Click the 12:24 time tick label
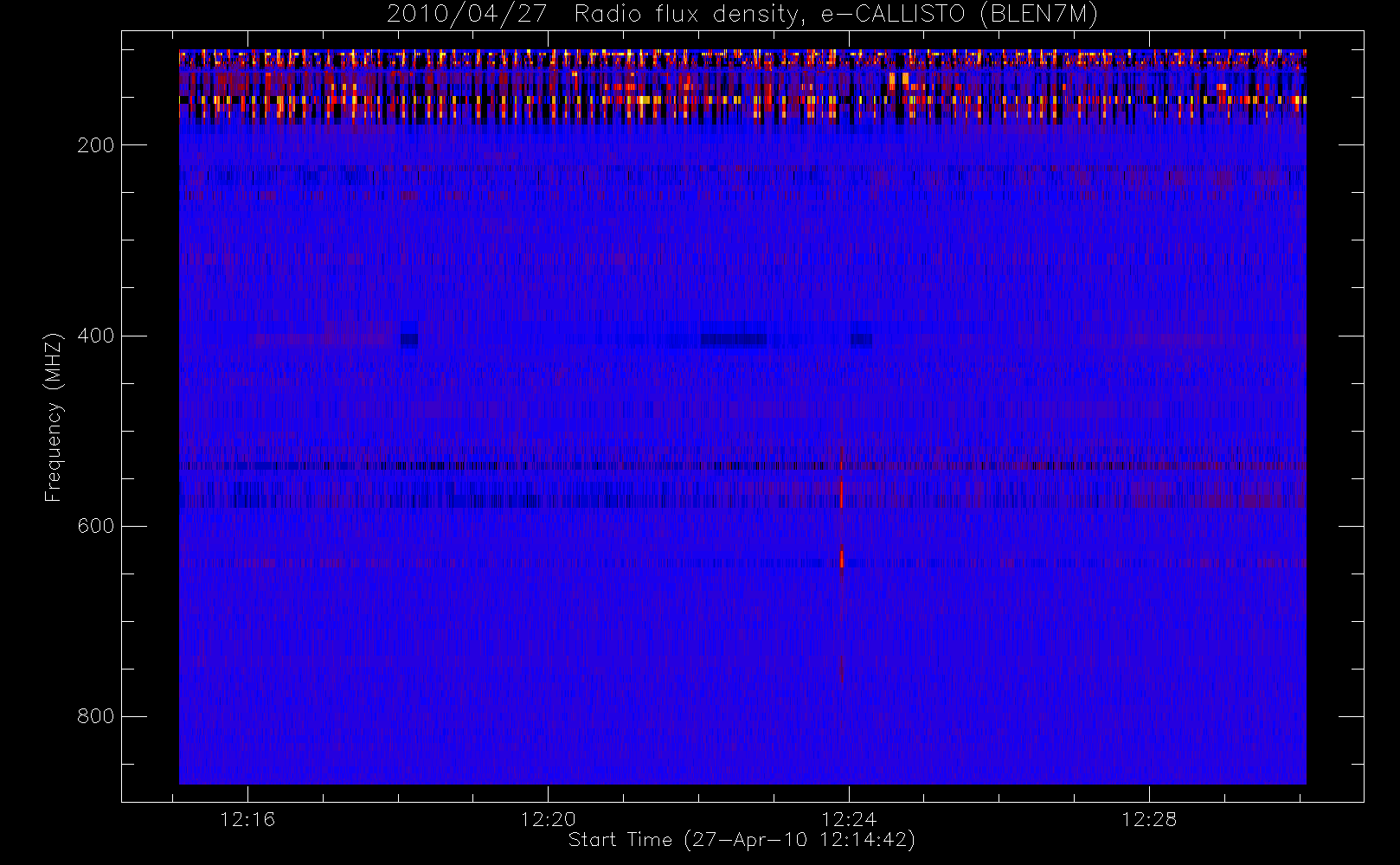The width and height of the screenshot is (1400, 865). pos(849,819)
